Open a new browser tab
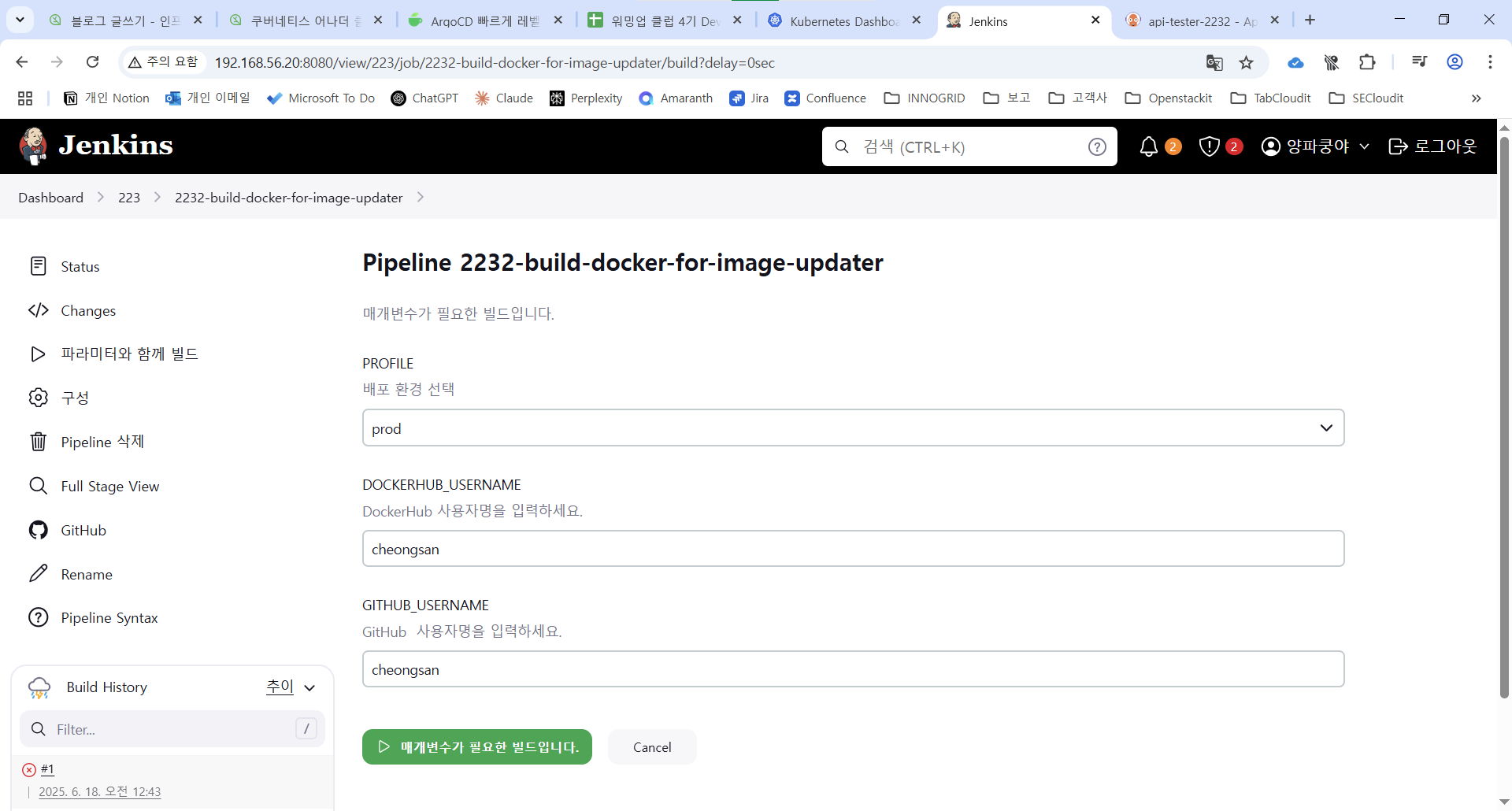The width and height of the screenshot is (1512, 811). point(1310,20)
